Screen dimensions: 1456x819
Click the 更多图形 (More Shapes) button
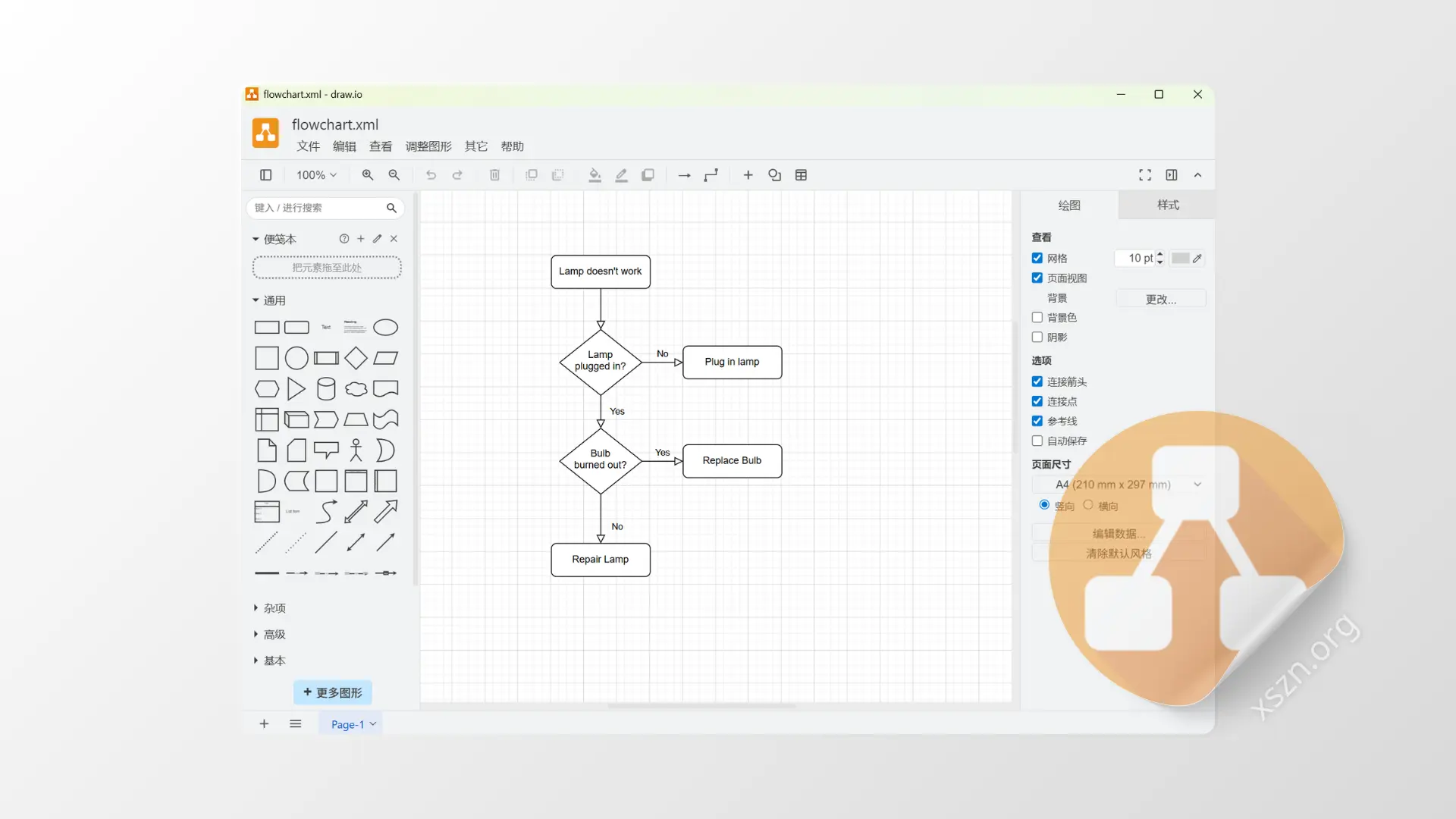332,692
